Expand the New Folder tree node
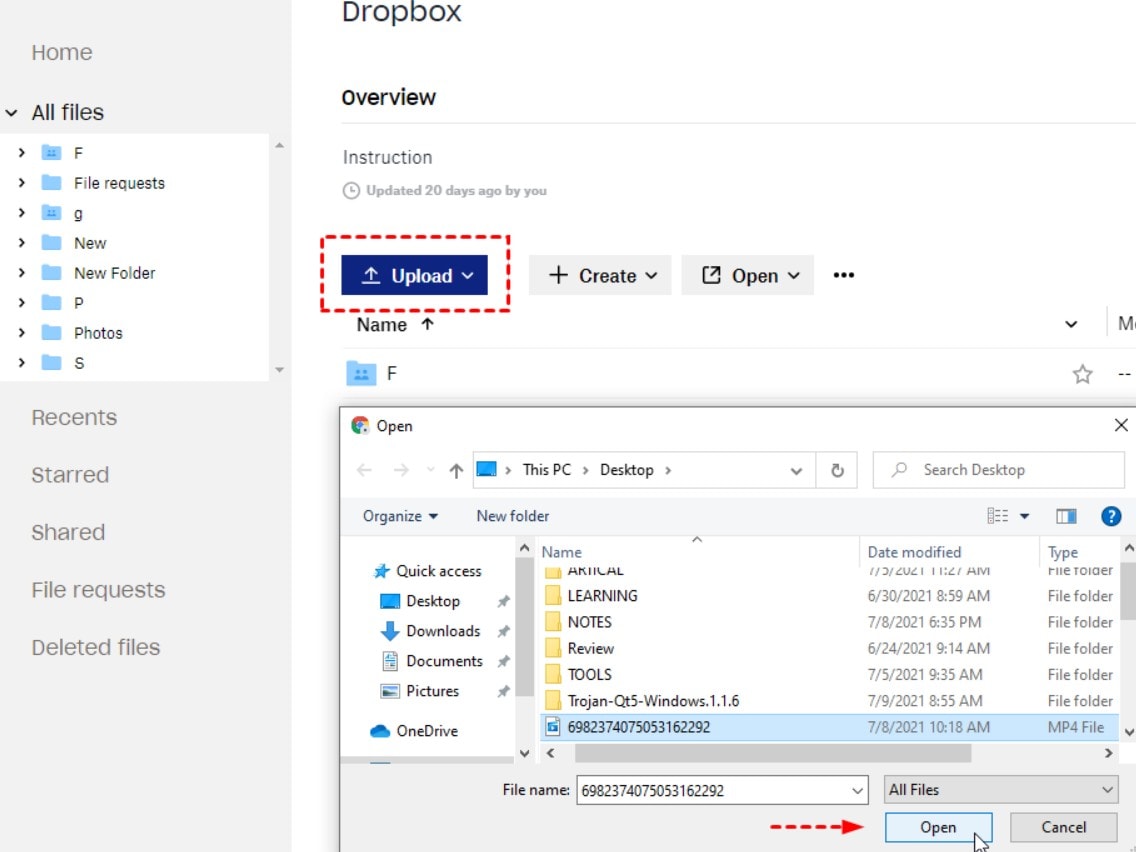Viewport: 1136px width, 852px height. click(22, 272)
